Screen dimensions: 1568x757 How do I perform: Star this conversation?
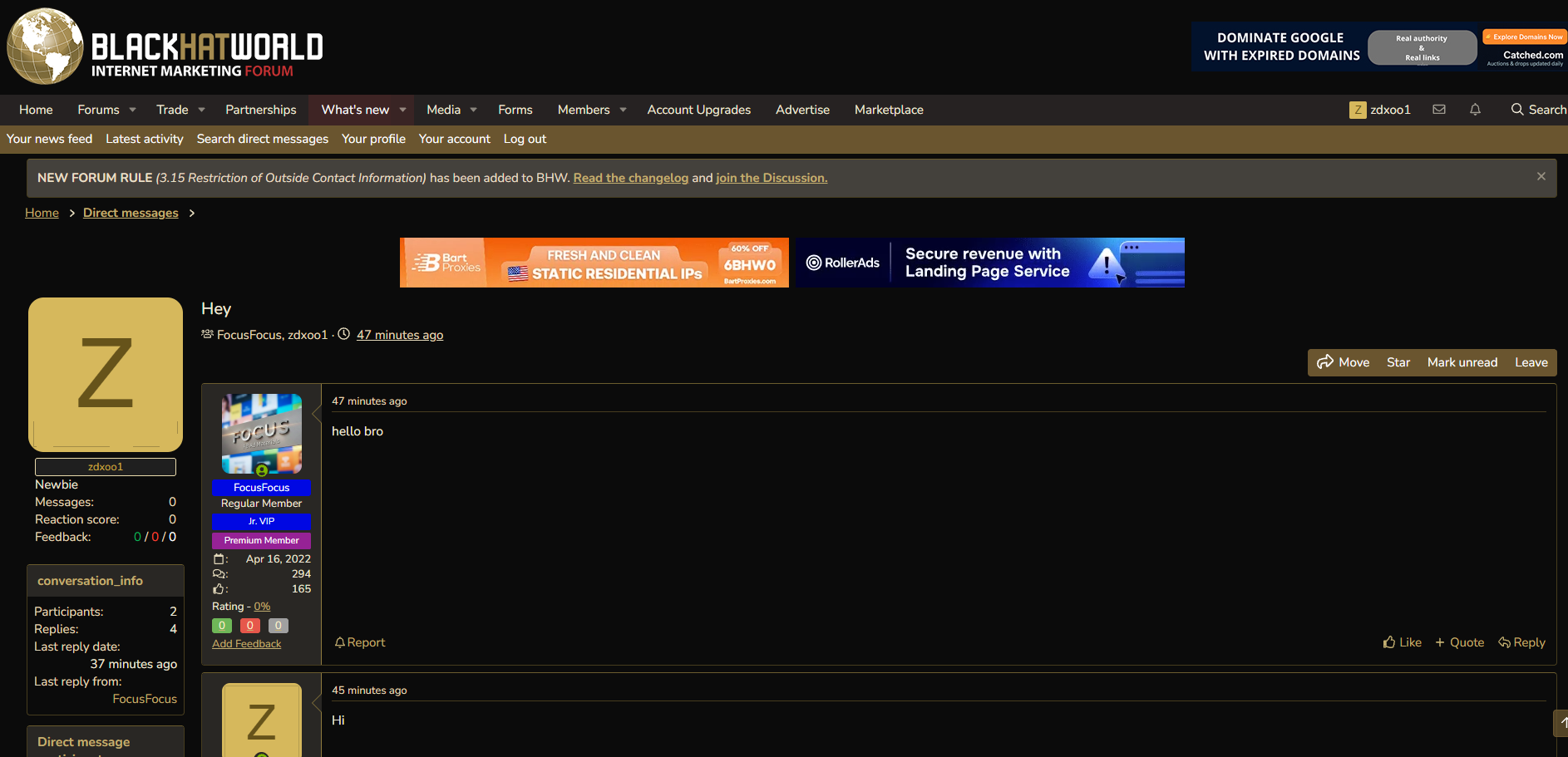[x=1398, y=362]
